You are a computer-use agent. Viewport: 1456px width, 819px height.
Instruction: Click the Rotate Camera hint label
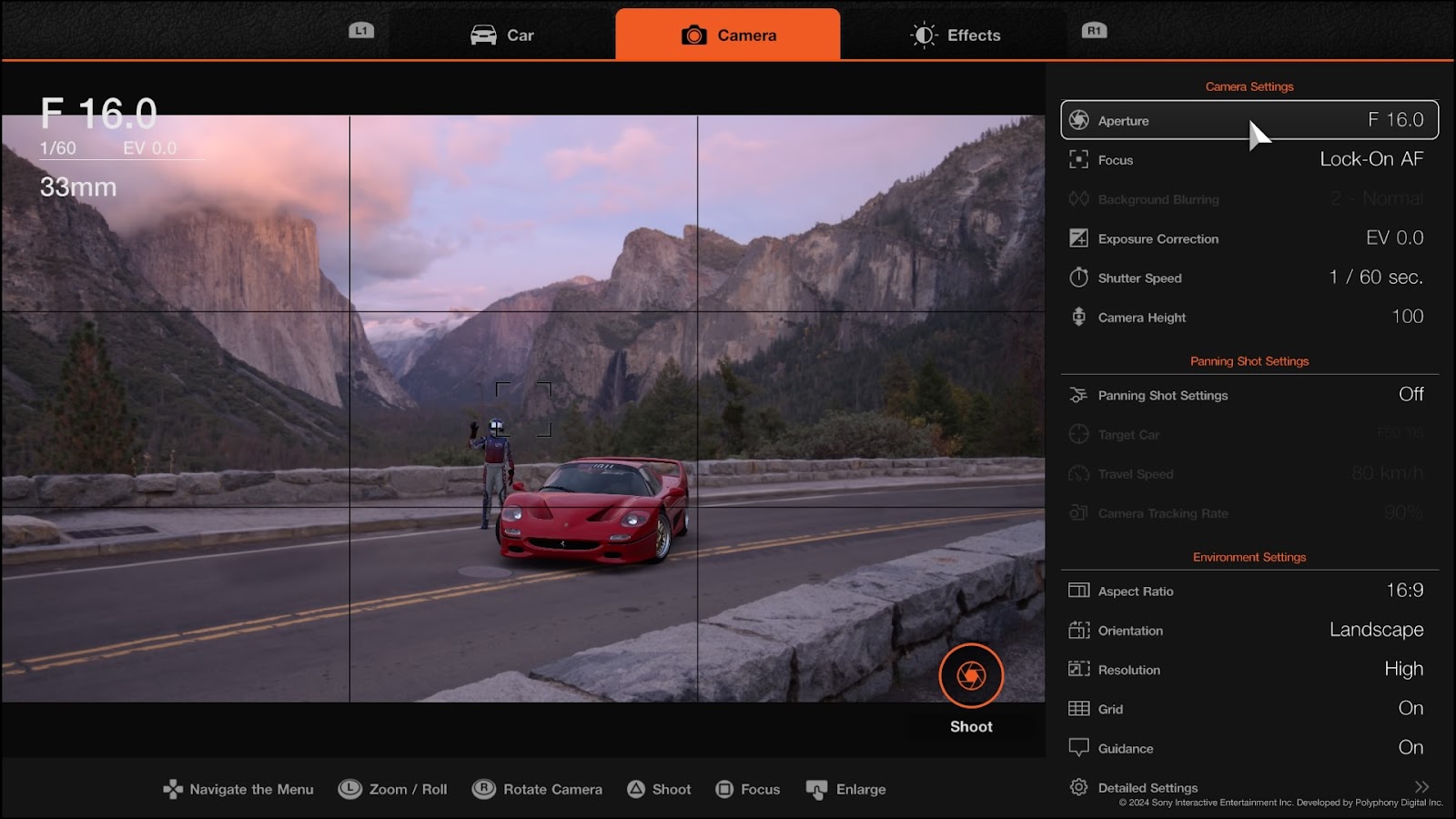[552, 789]
